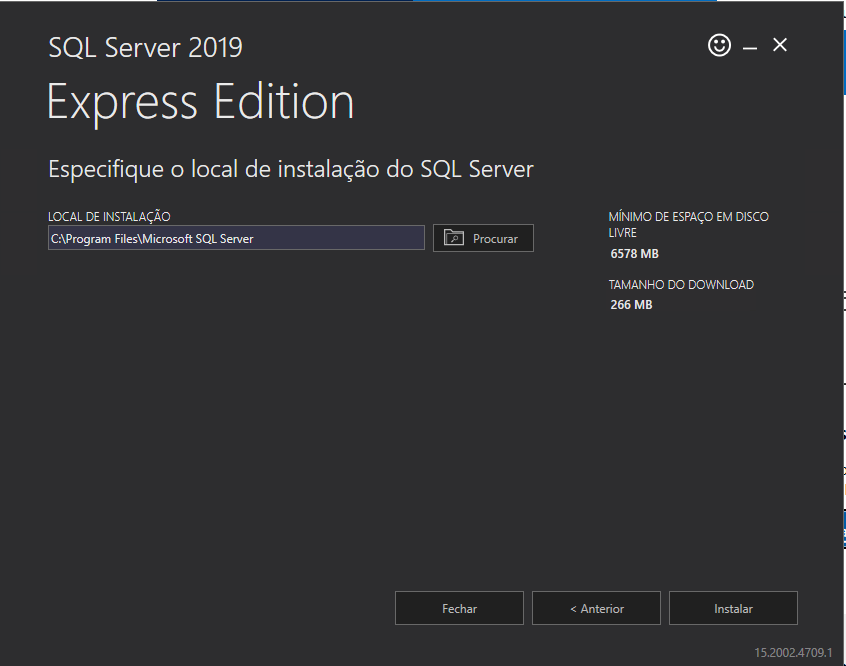Click the version number 15.2002.4709.1
Viewport: 846px width, 666px height.
[793, 653]
